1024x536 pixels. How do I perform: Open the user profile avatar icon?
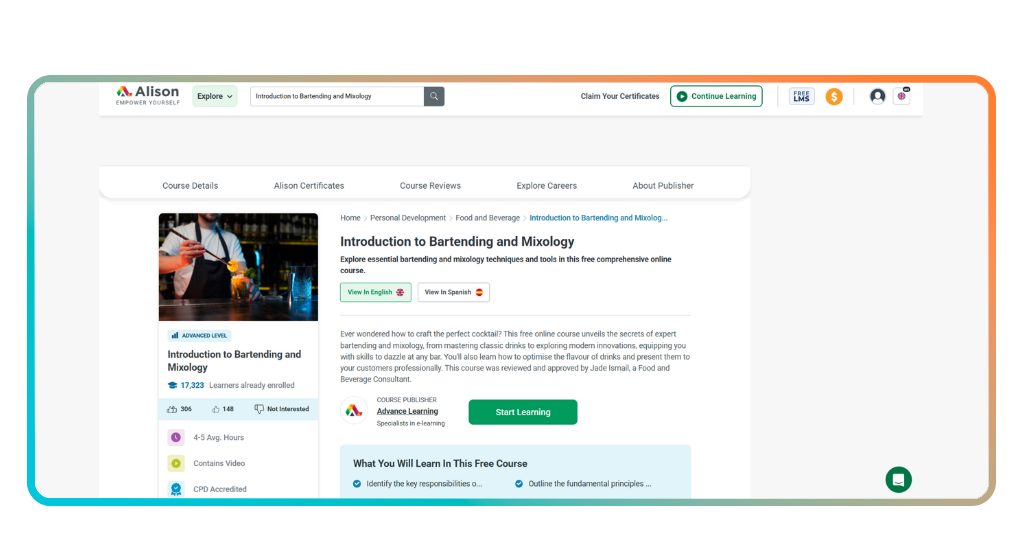877,96
